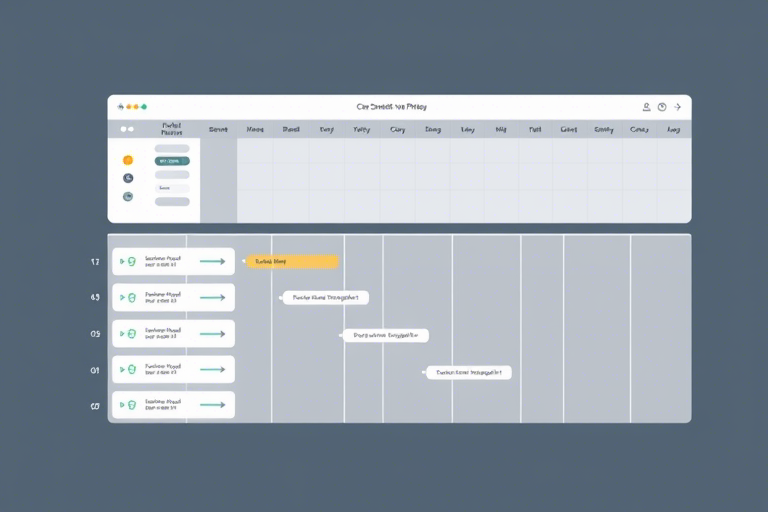Select the orange circle icon in sidebar
The image size is (768, 512).
[128, 160]
